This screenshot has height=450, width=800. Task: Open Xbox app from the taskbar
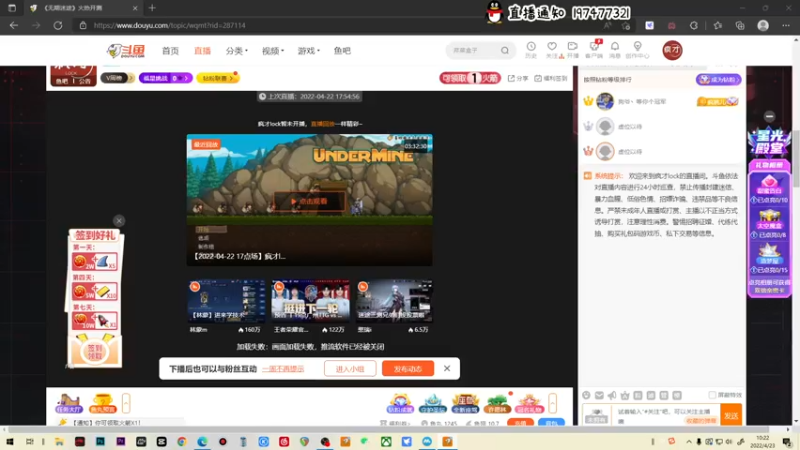click(x=386, y=441)
